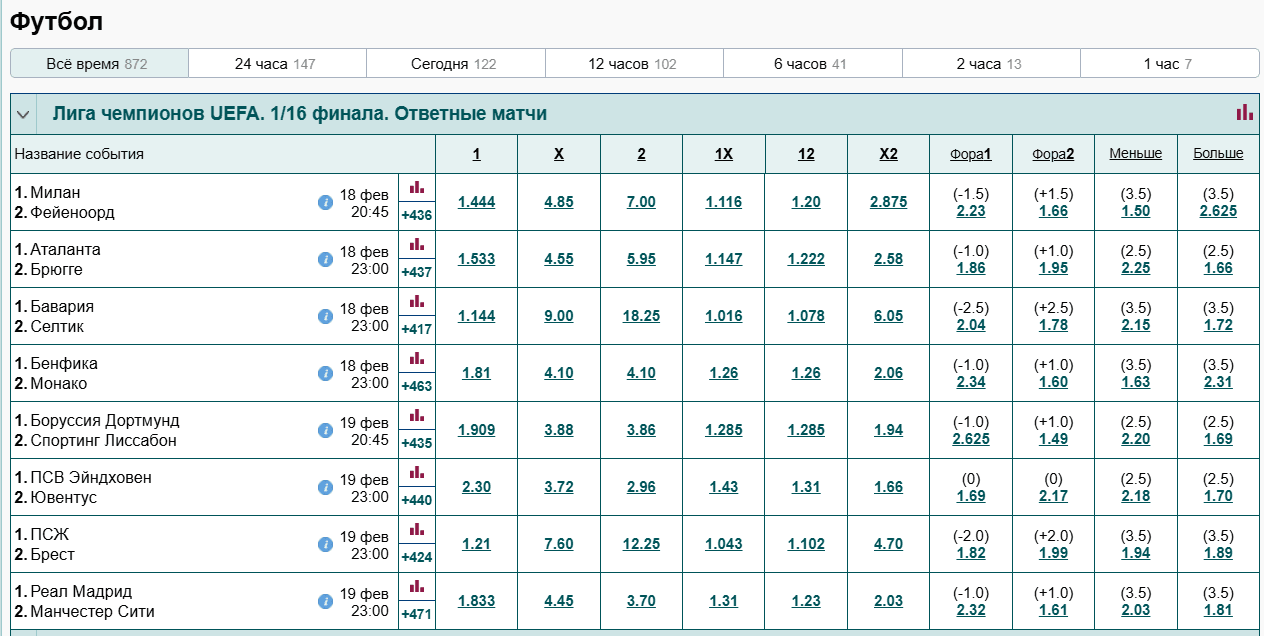This screenshot has height=636, width=1264.
Task: Sort by the X2 column header
Action: click(888, 154)
